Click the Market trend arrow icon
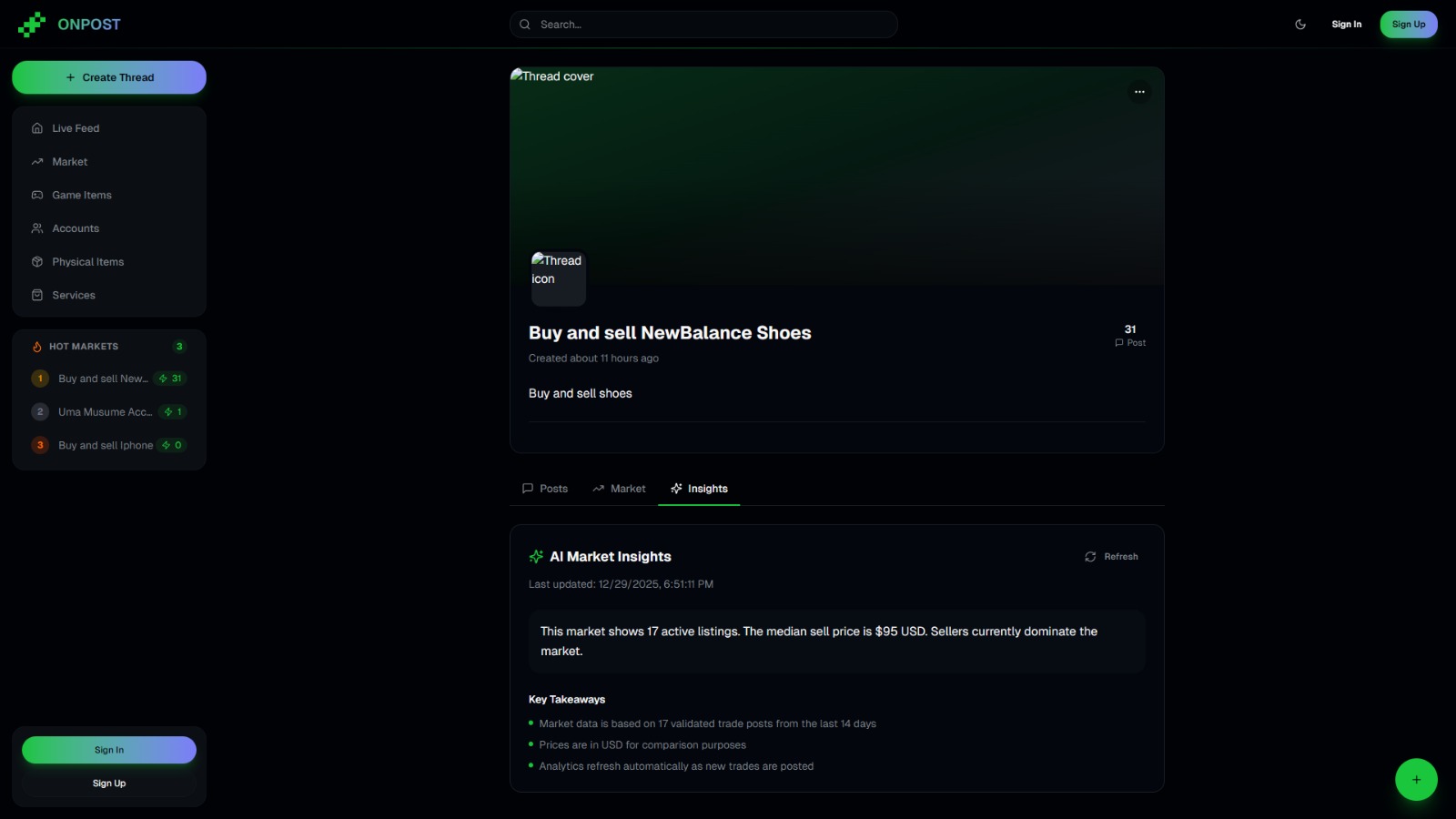 [37, 162]
